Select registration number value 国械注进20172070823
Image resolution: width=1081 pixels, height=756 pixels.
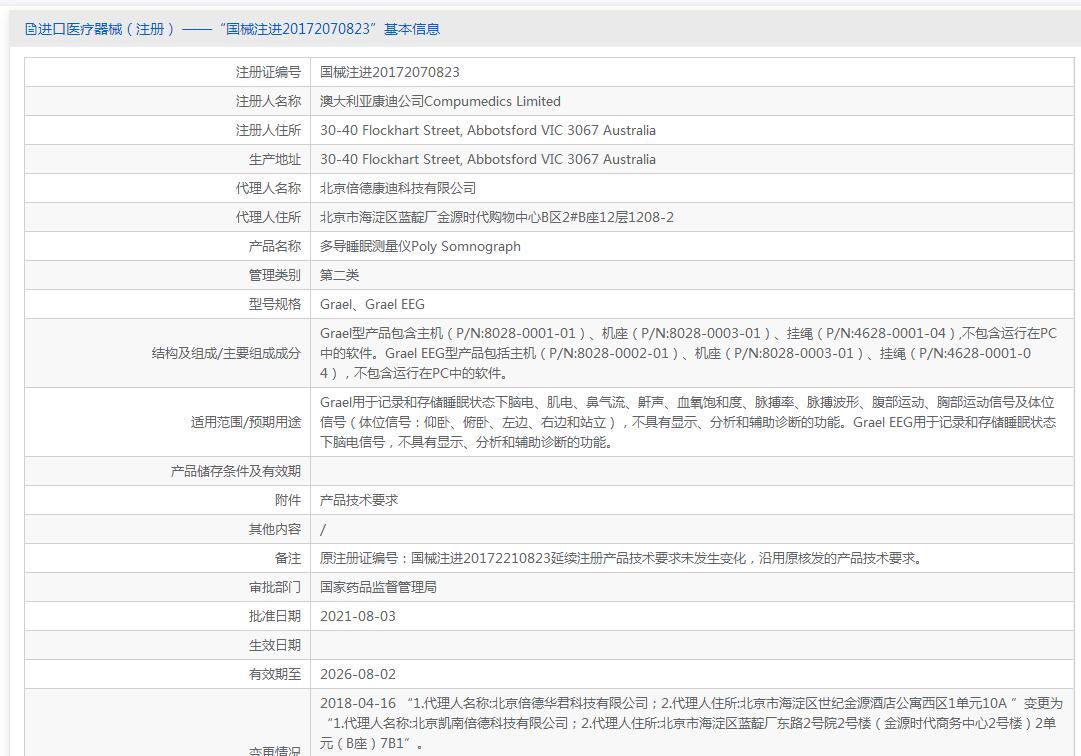[390, 72]
